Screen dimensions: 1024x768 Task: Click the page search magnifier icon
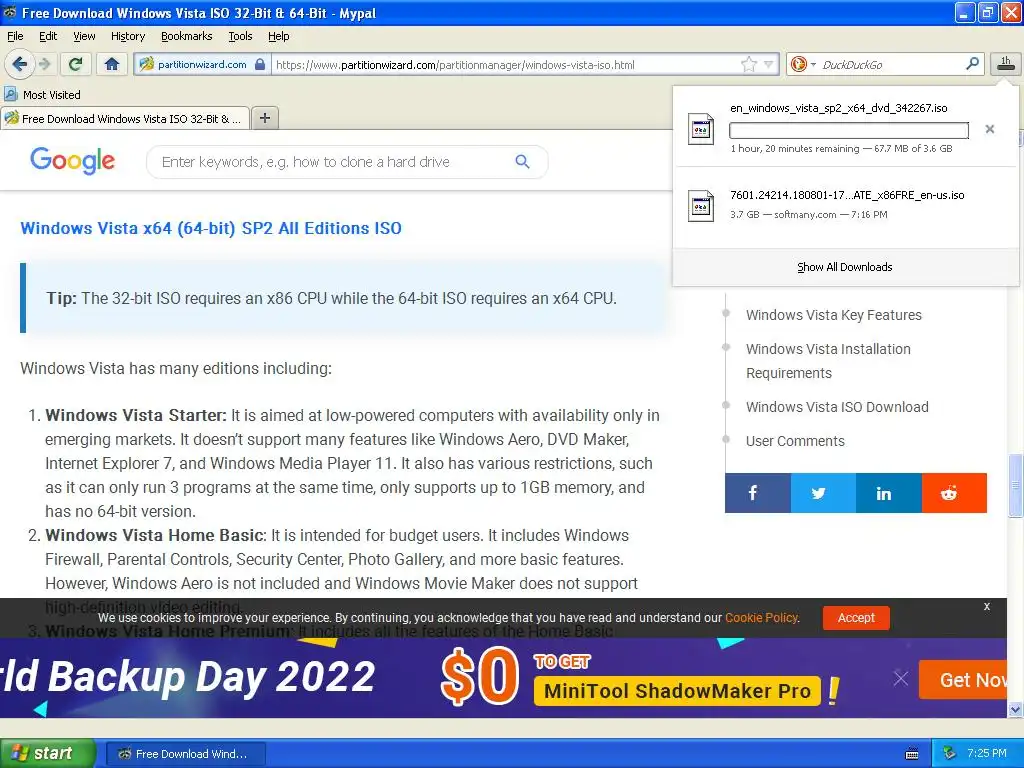pyautogui.click(x=522, y=161)
